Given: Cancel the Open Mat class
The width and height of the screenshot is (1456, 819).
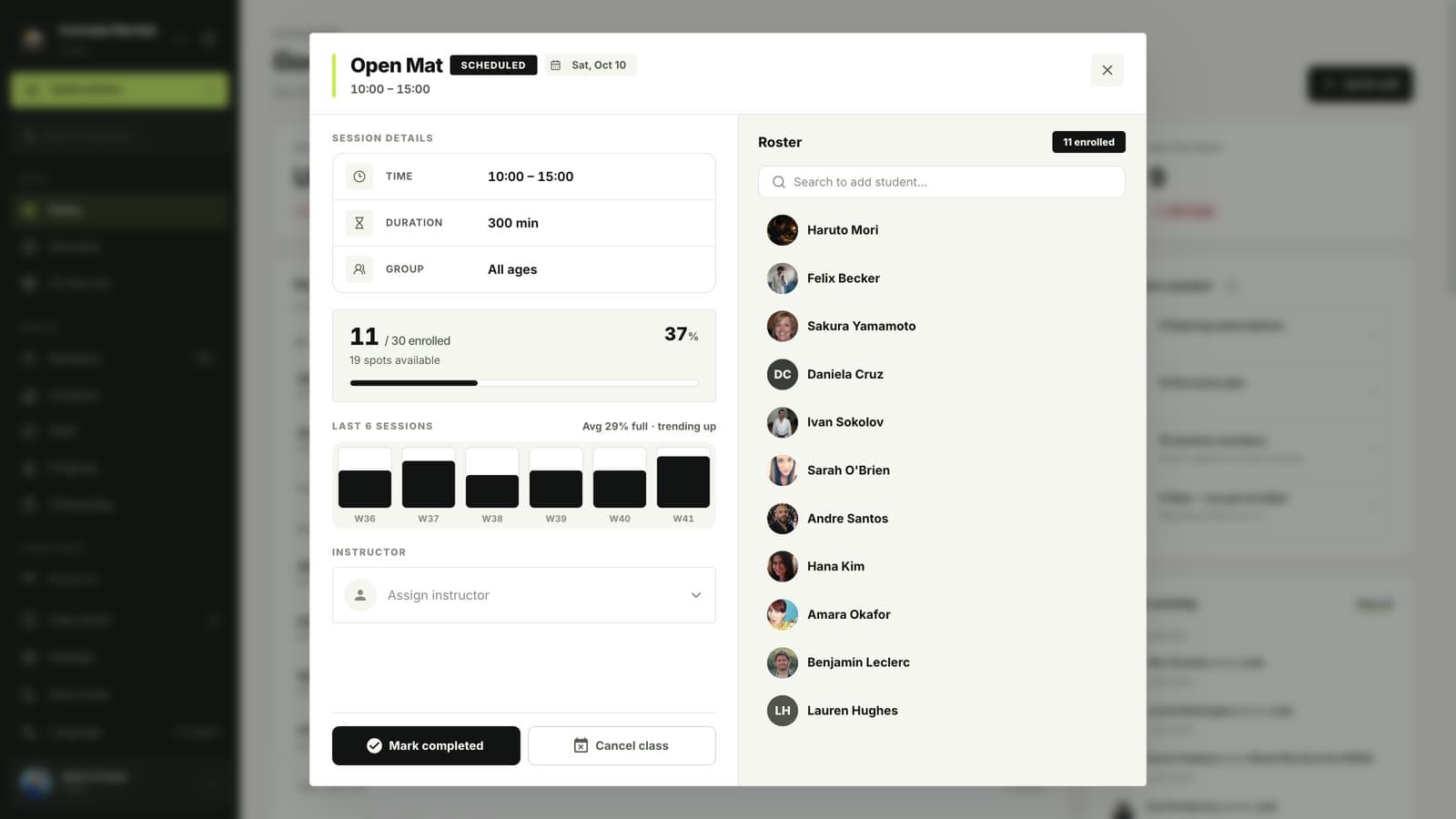Looking at the screenshot, I should 622,745.
